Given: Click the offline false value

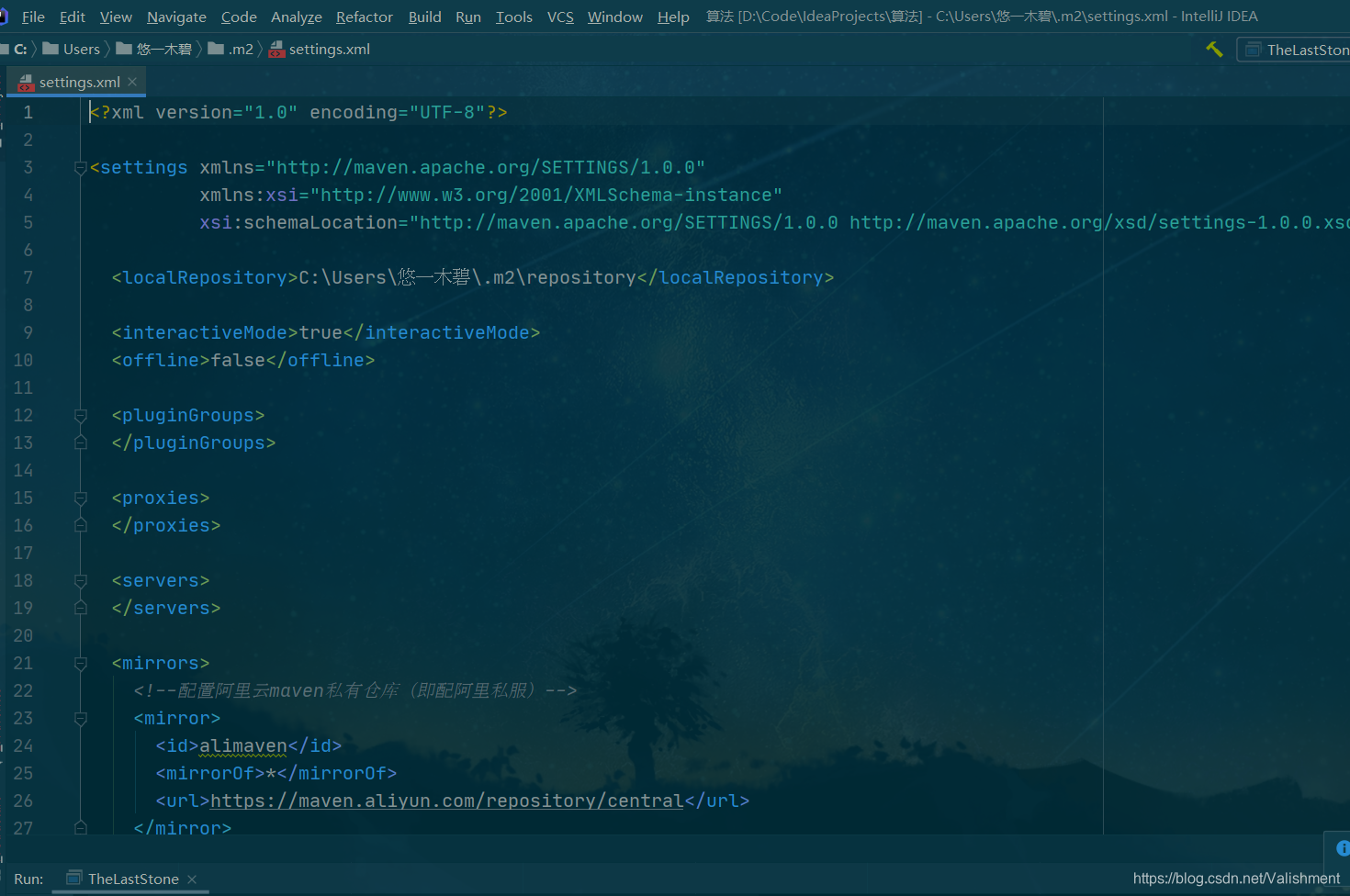Looking at the screenshot, I should point(238,360).
